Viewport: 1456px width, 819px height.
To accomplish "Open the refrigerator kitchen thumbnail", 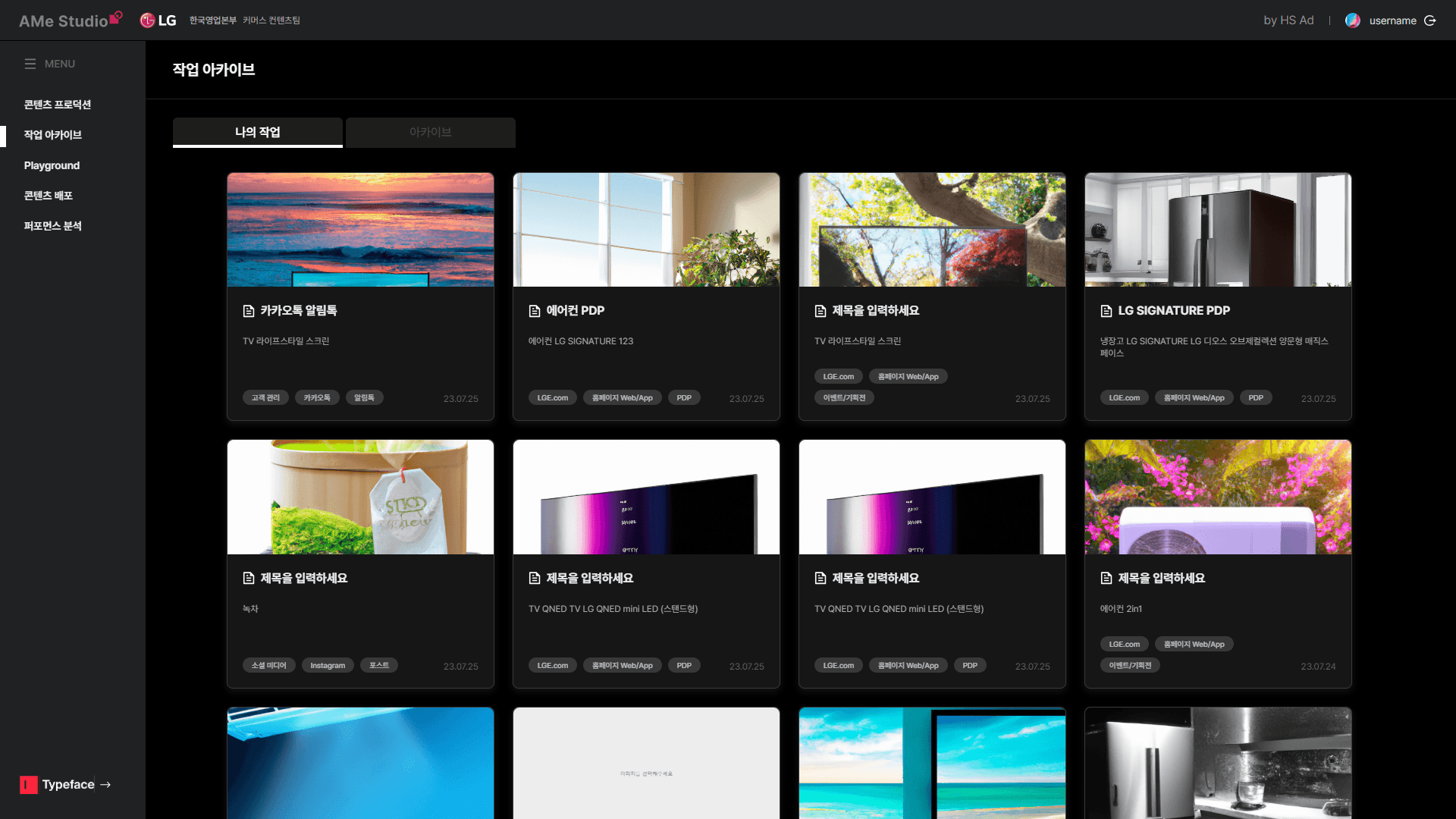I will pyautogui.click(x=1218, y=230).
